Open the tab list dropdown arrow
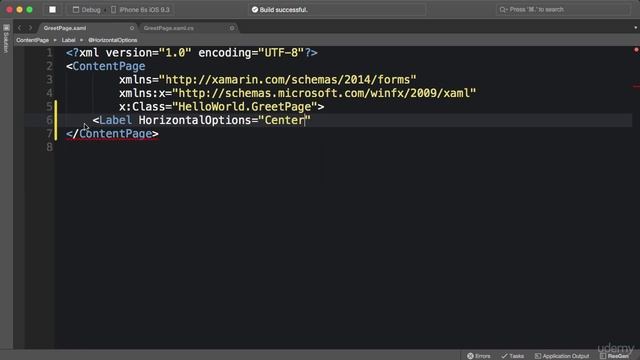Image resolution: width=640 pixels, height=360 pixels. point(636,28)
